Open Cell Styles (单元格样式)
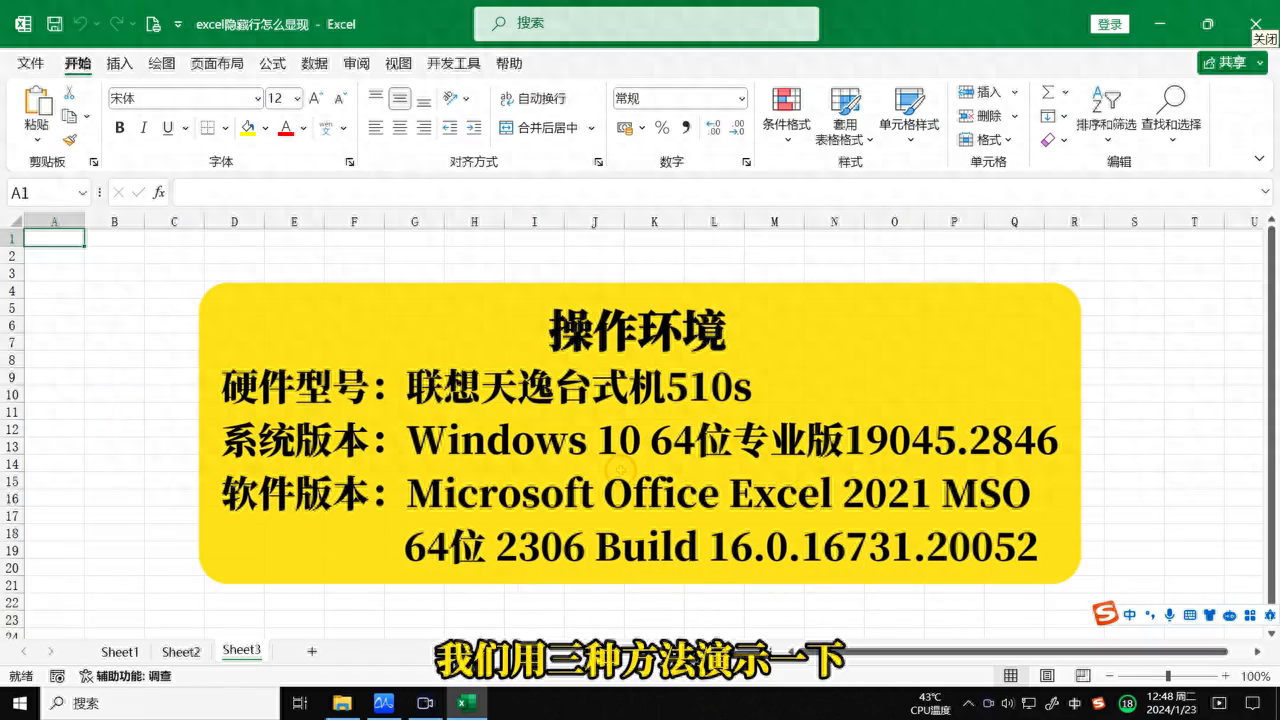 coord(909,116)
